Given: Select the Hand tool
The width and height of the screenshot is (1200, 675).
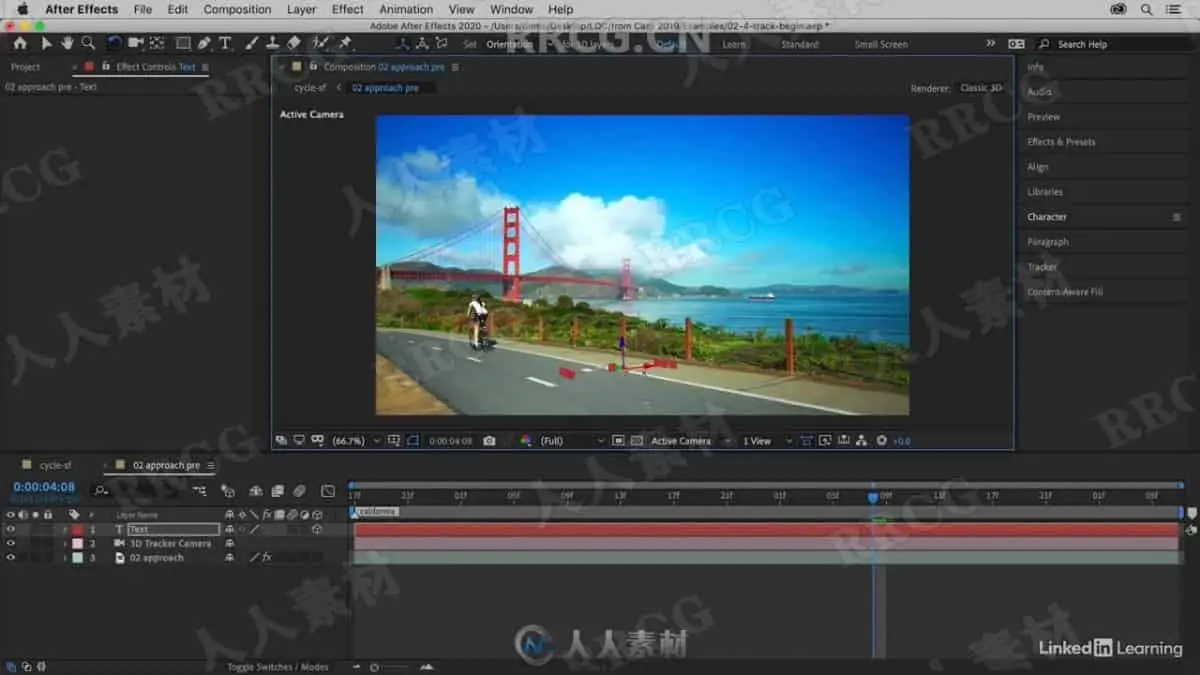Looking at the screenshot, I should point(67,43).
